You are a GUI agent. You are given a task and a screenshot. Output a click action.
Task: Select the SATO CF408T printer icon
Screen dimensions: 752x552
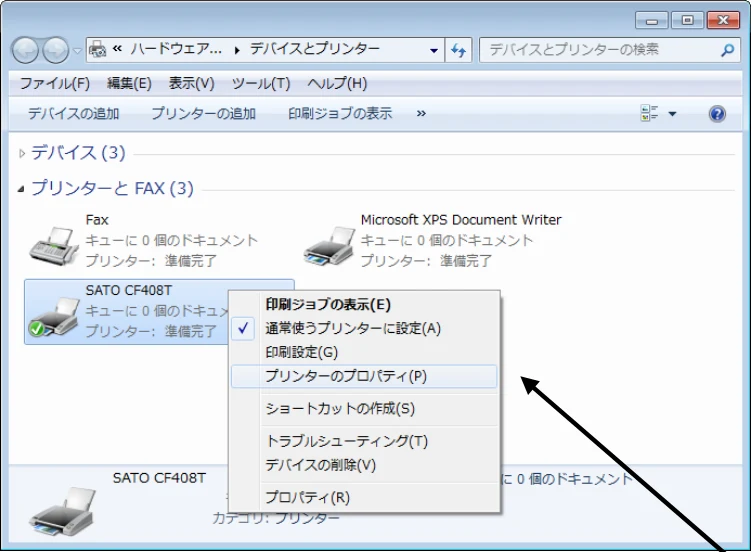click(54, 317)
